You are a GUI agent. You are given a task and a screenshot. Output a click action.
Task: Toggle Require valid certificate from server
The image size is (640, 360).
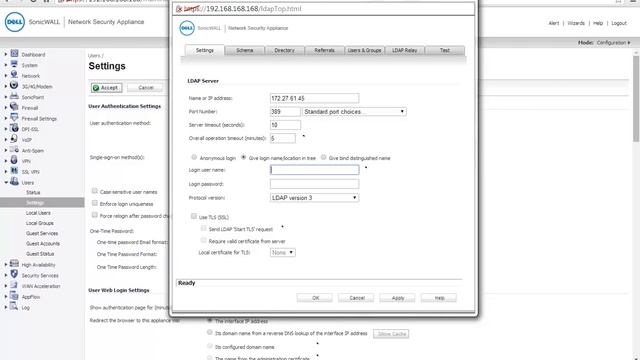point(203,240)
